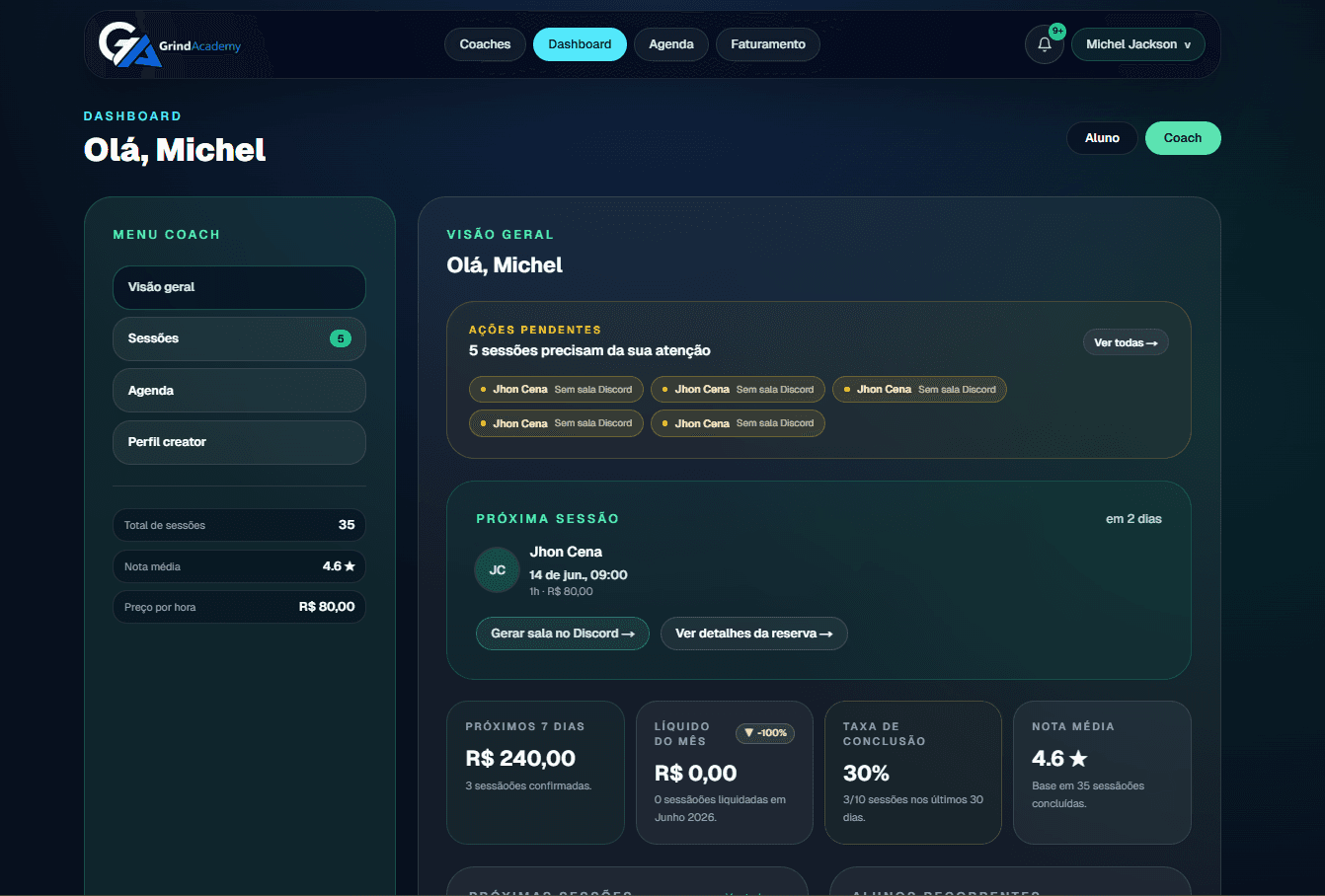Click Ver todas in pending actions
This screenshot has height=896, width=1325.
pos(1126,342)
